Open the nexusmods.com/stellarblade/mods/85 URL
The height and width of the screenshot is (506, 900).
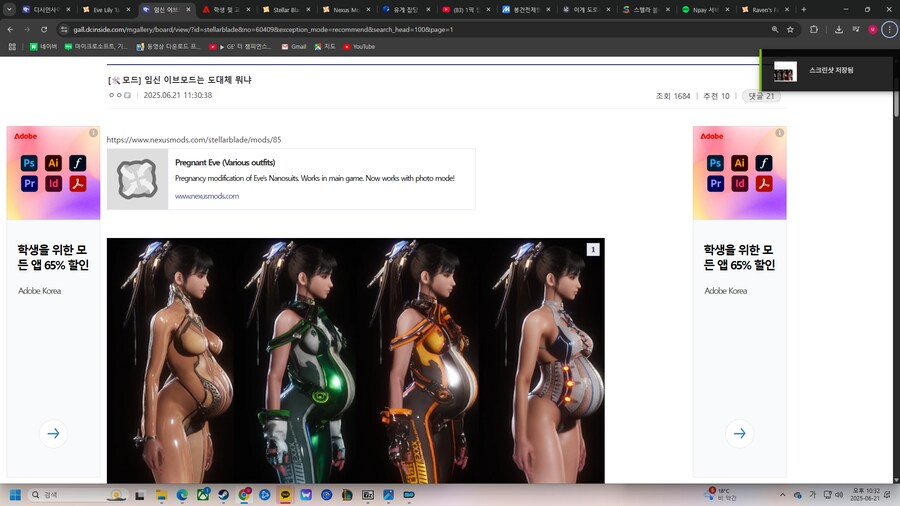(x=194, y=139)
